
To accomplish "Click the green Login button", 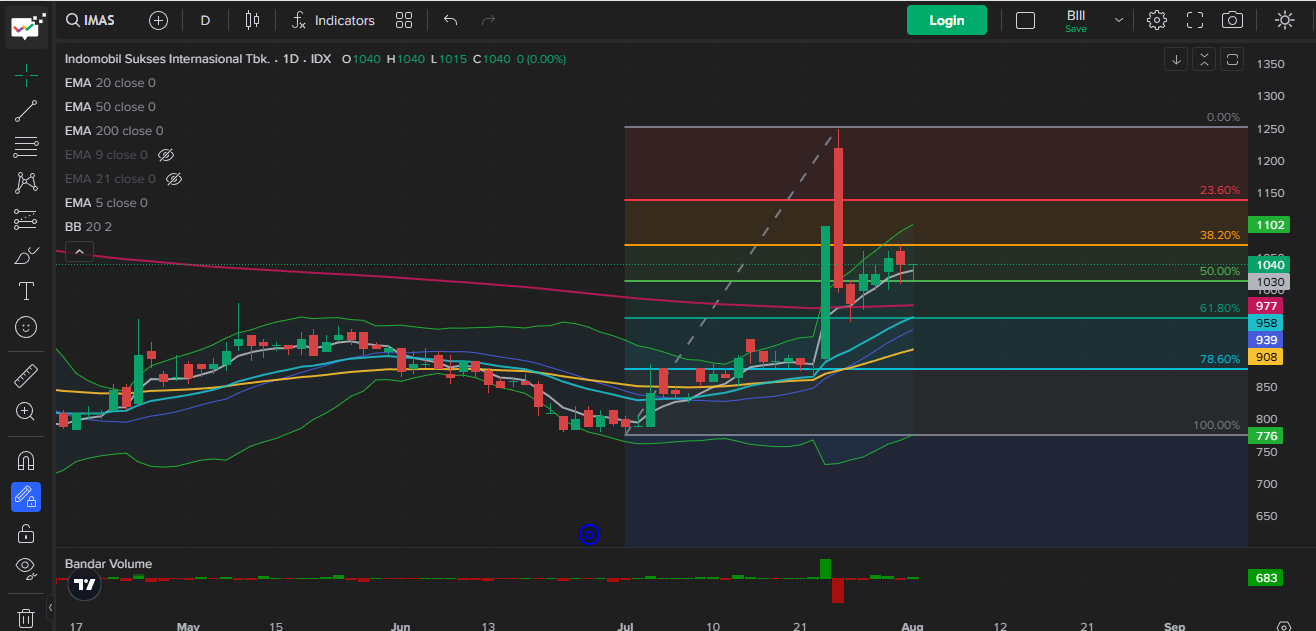I will 947,20.
